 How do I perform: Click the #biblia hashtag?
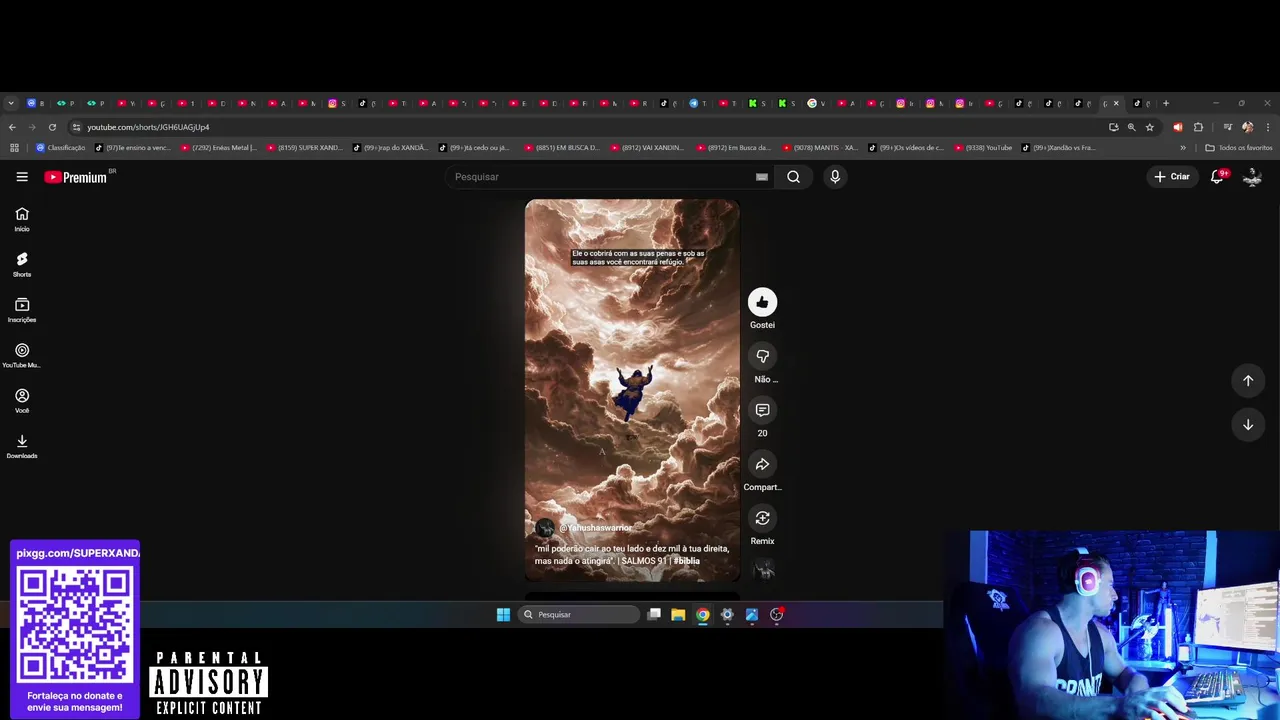[687, 561]
